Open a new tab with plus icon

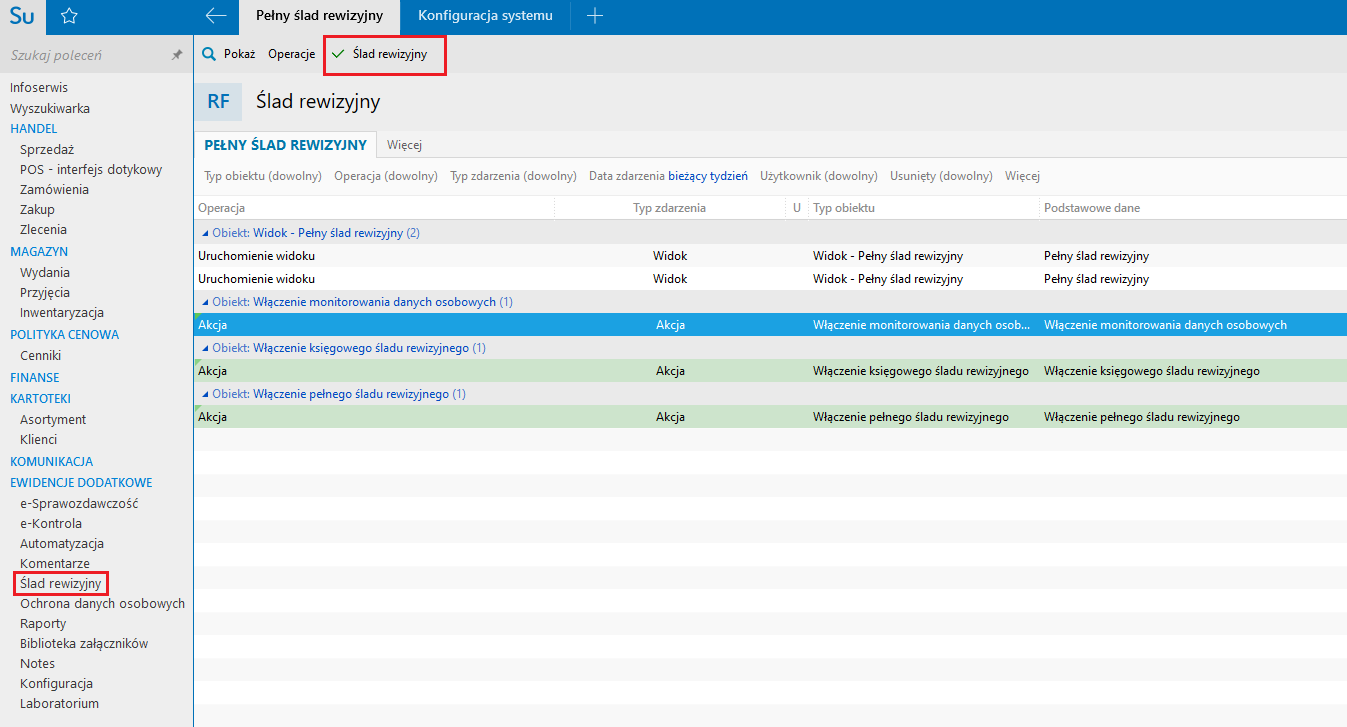click(x=595, y=16)
